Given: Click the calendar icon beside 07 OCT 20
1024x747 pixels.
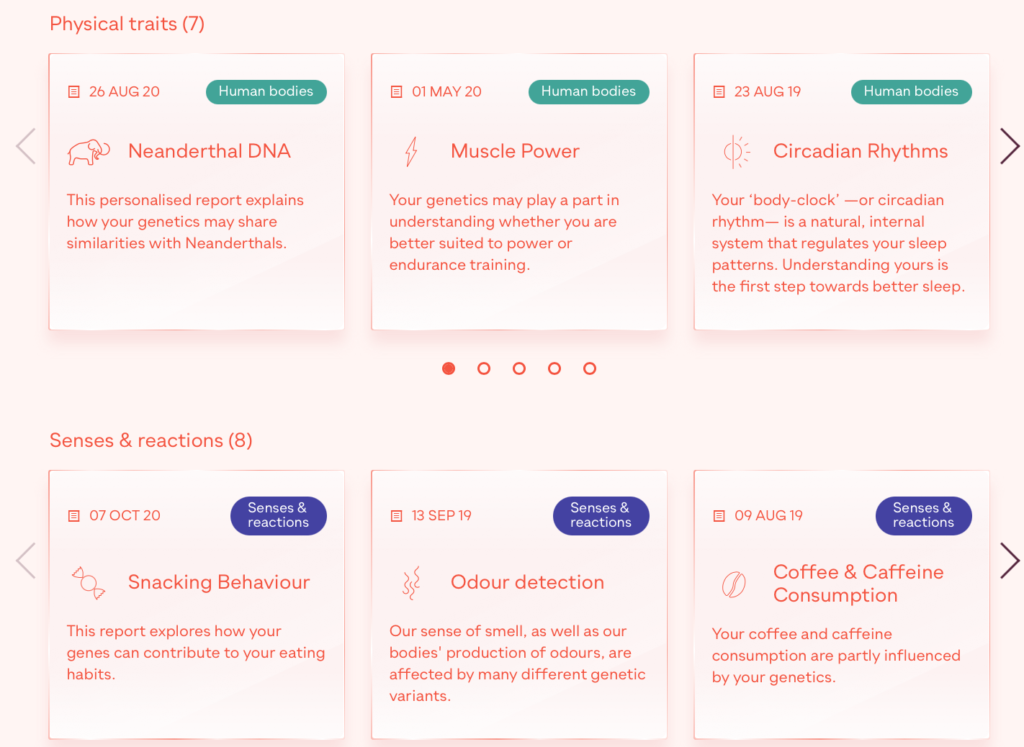Looking at the screenshot, I should (73, 515).
